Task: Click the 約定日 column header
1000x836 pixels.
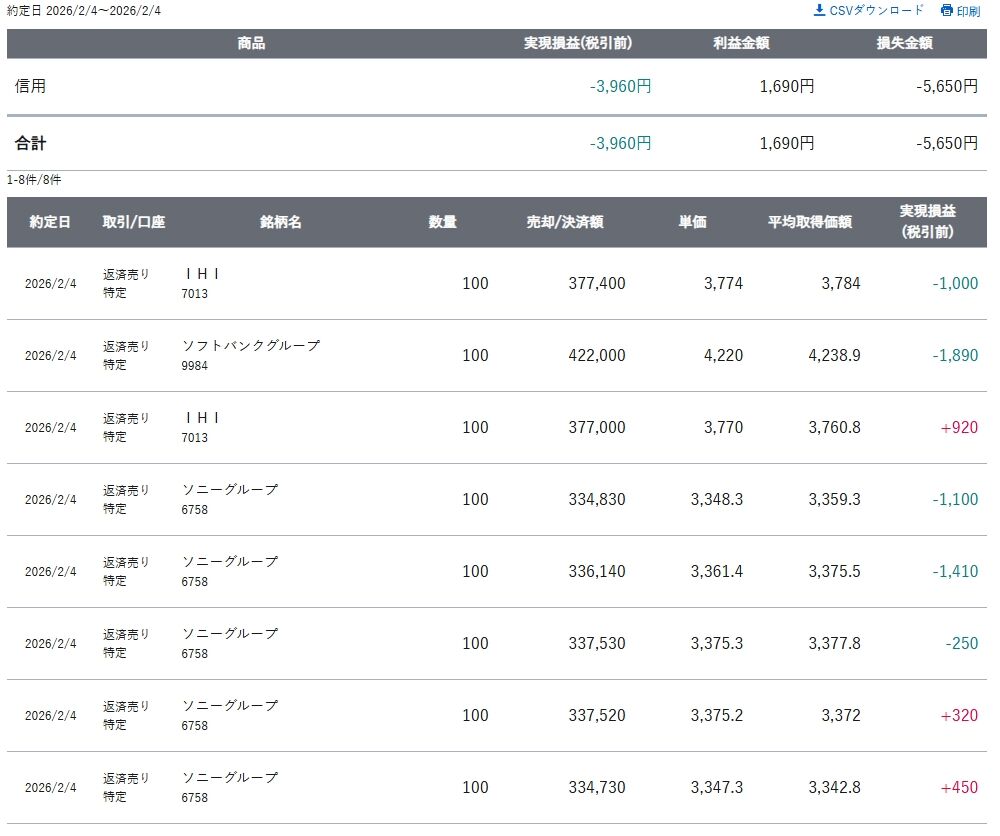Action: pyautogui.click(x=50, y=222)
